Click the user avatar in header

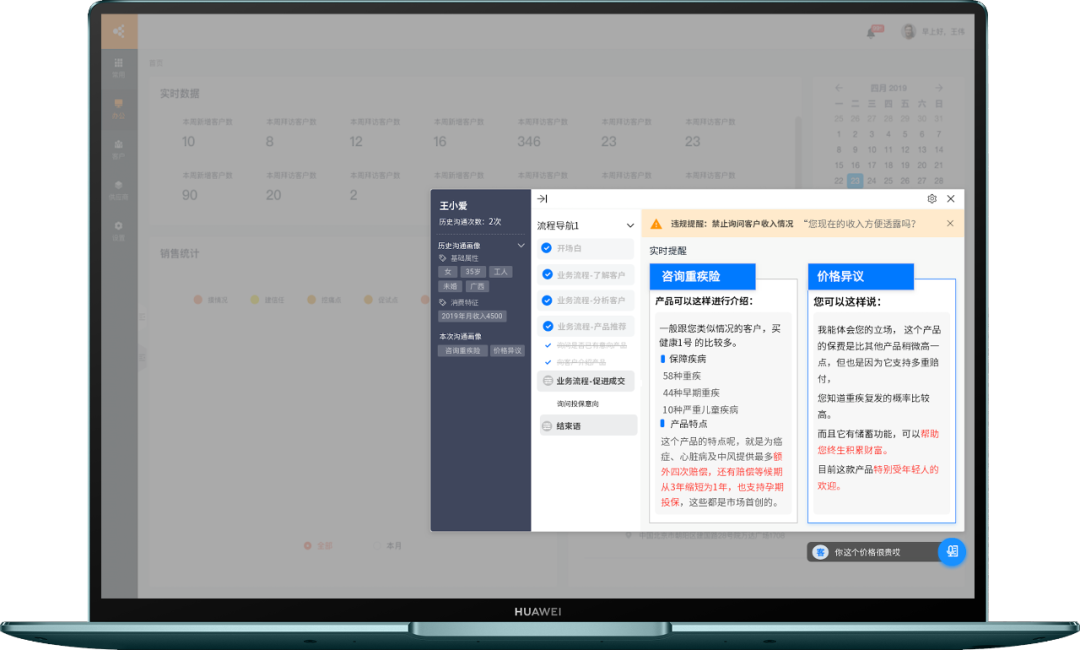click(x=908, y=31)
